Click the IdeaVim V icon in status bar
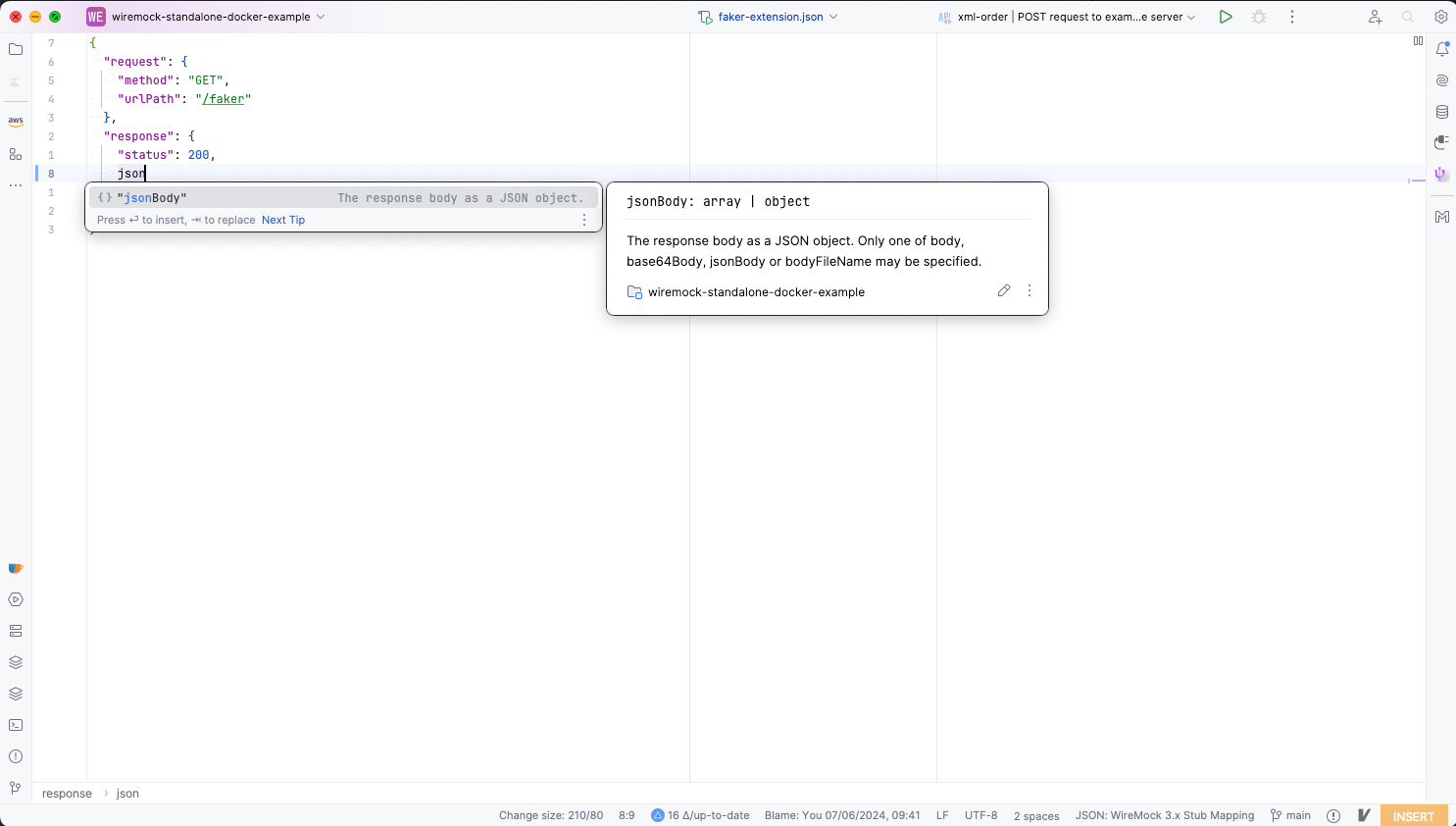This screenshot has width=1456, height=826. (1364, 815)
